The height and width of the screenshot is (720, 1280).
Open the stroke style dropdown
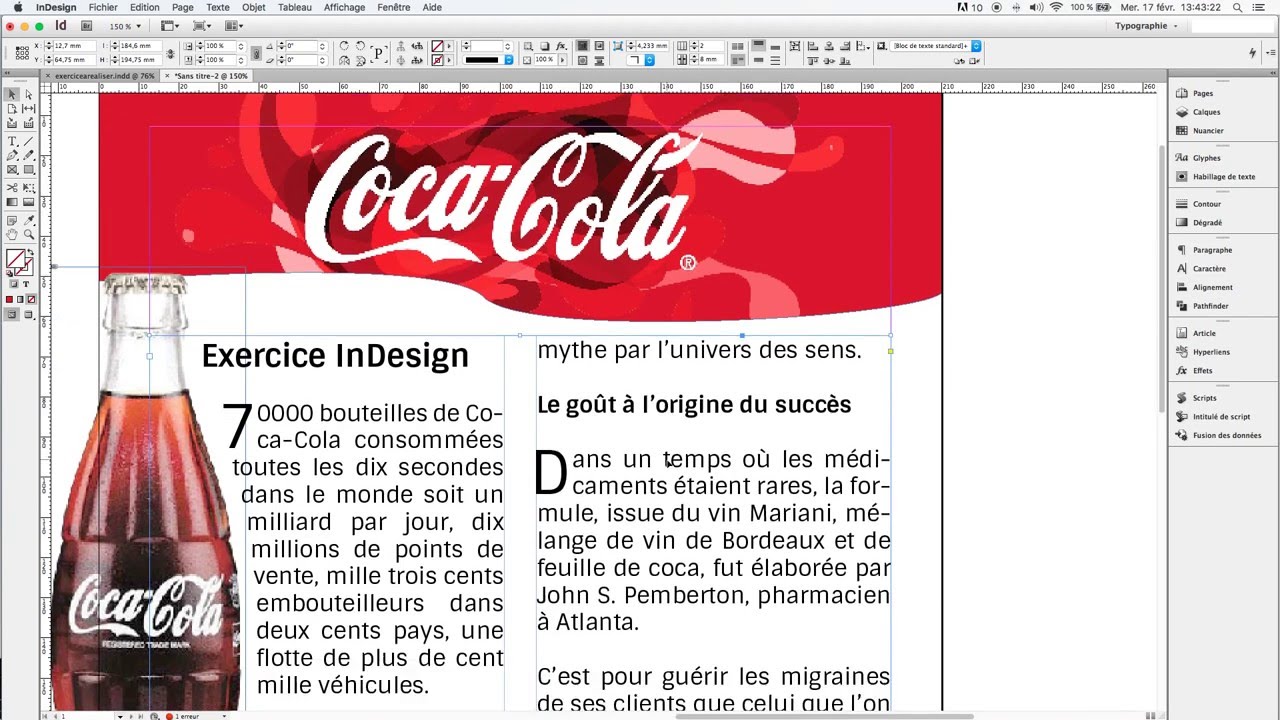point(509,60)
